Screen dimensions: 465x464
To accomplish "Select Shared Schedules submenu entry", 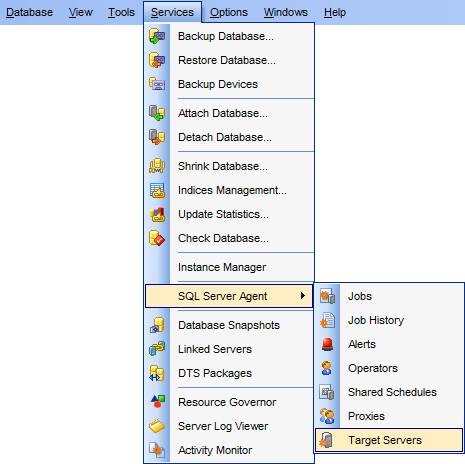I will coord(389,392).
